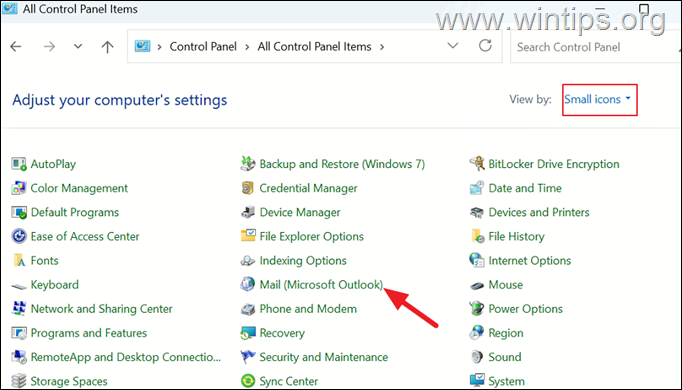Open the Mail (Microsoft Outlook) link
The image size is (682, 390).
(x=321, y=285)
